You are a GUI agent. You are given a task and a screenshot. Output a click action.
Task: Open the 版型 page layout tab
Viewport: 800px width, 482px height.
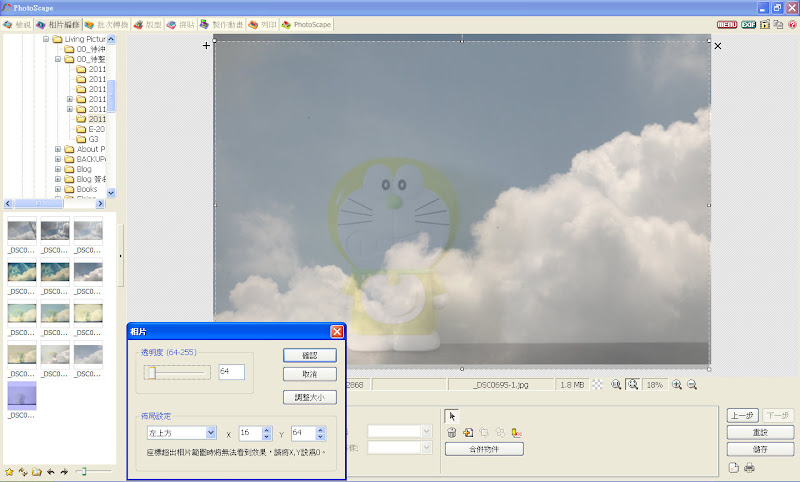[x=147, y=24]
